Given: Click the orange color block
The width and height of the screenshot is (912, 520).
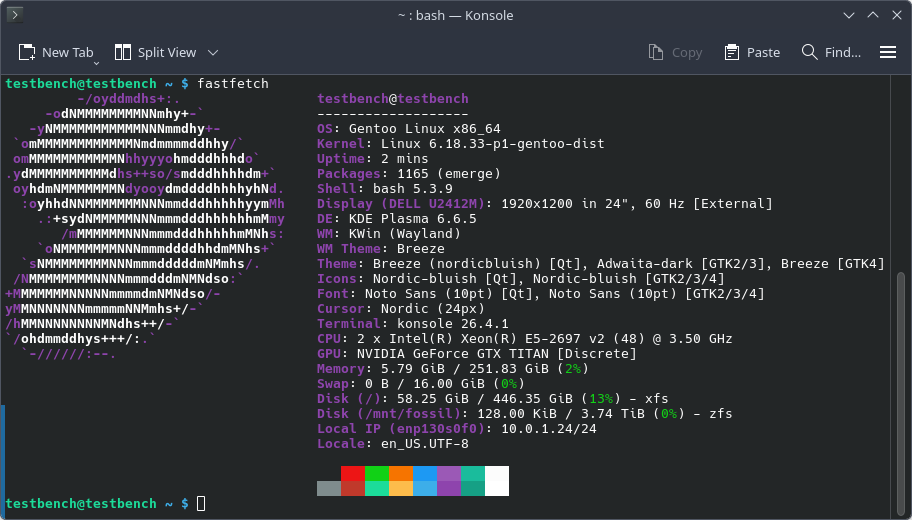Looking at the screenshot, I should tap(401, 473).
